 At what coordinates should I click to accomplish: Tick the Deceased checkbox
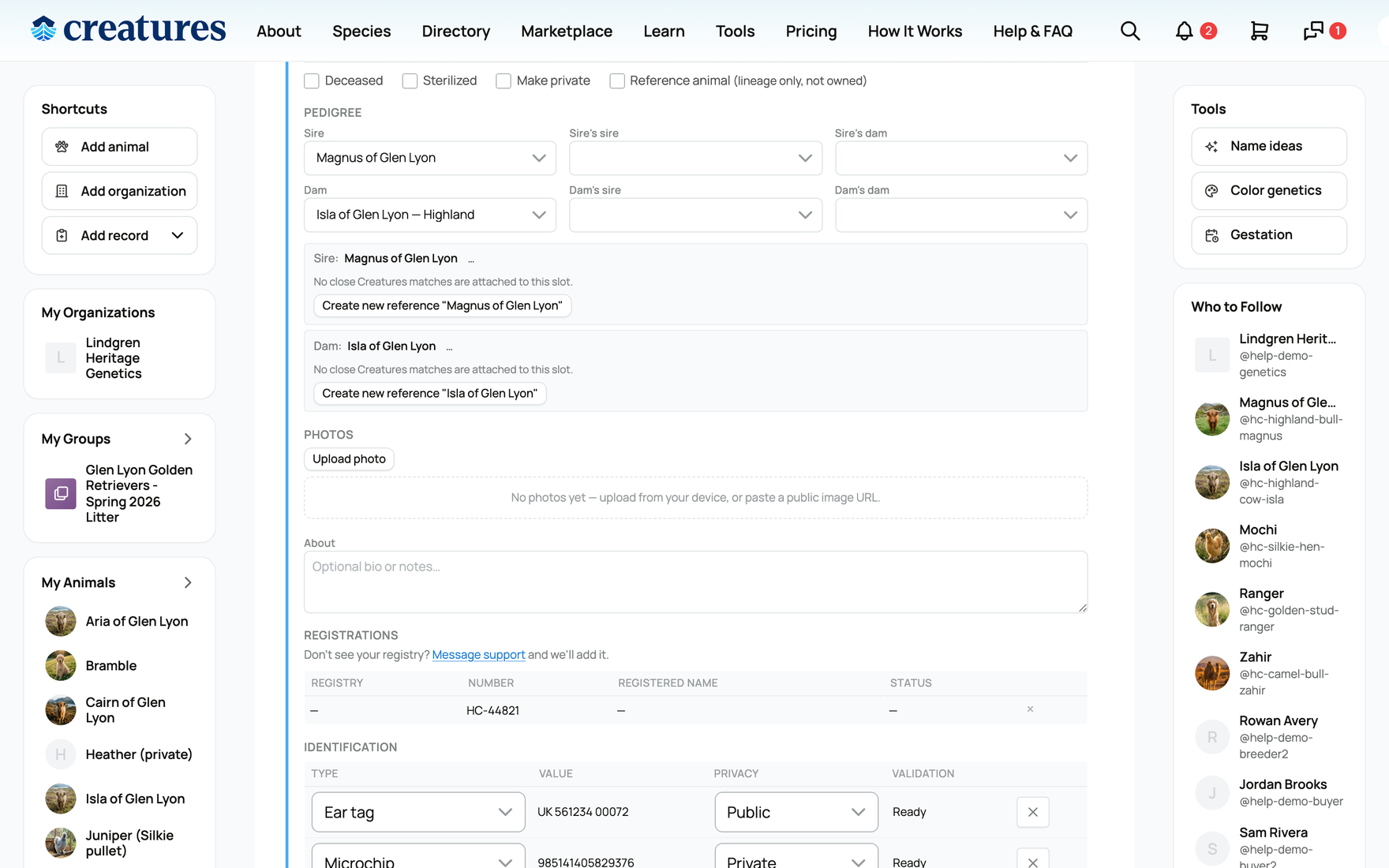tap(312, 81)
